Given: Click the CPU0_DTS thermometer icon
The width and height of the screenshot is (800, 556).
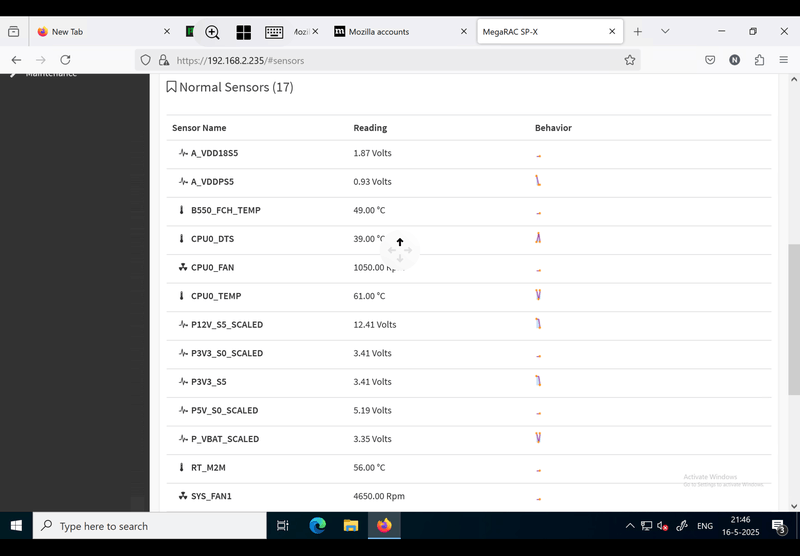Looking at the screenshot, I should [181, 238].
